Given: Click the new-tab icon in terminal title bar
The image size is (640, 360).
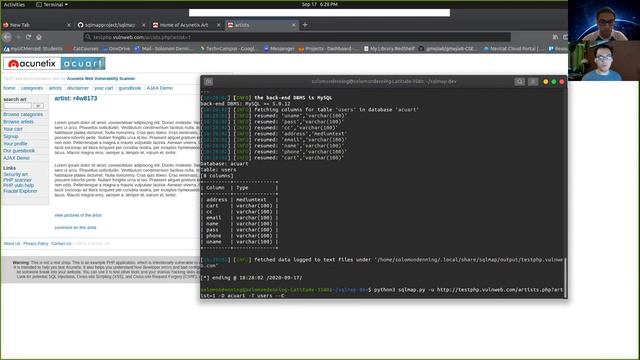Looking at the screenshot, I should tap(209, 82).
